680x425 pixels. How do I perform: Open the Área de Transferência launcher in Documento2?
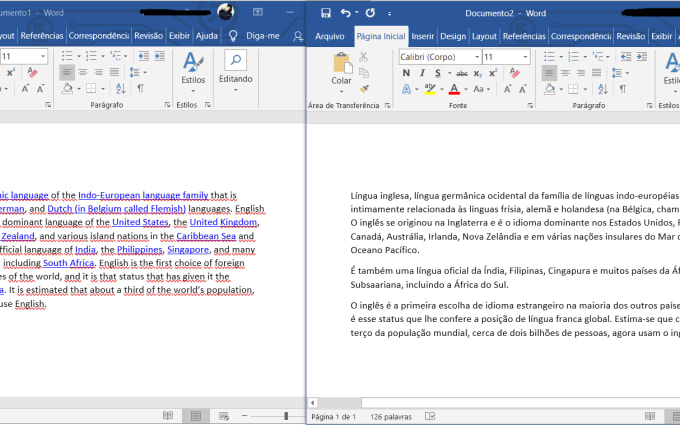387,105
